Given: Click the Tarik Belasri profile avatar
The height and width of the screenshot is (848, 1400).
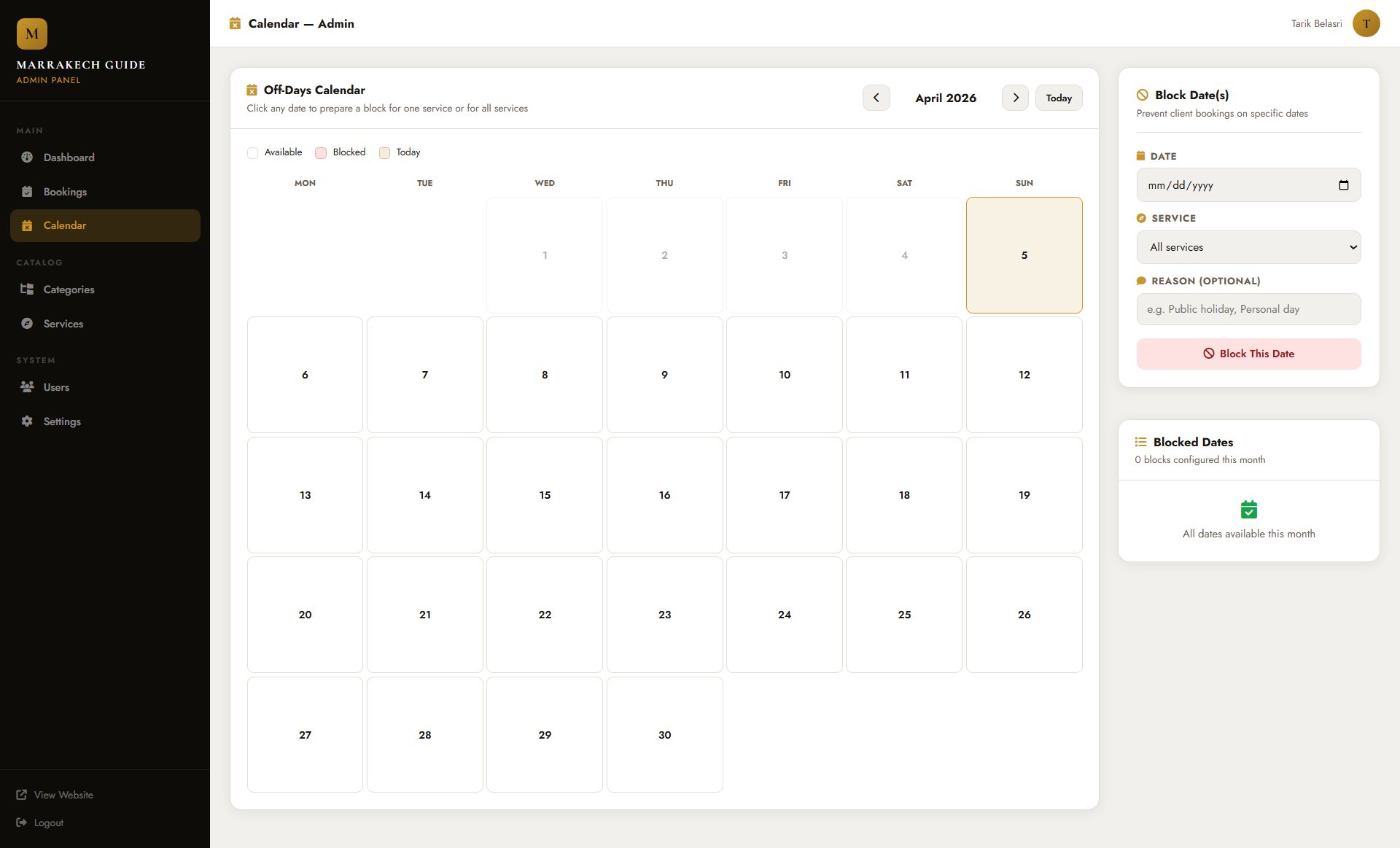Looking at the screenshot, I should point(1366,23).
